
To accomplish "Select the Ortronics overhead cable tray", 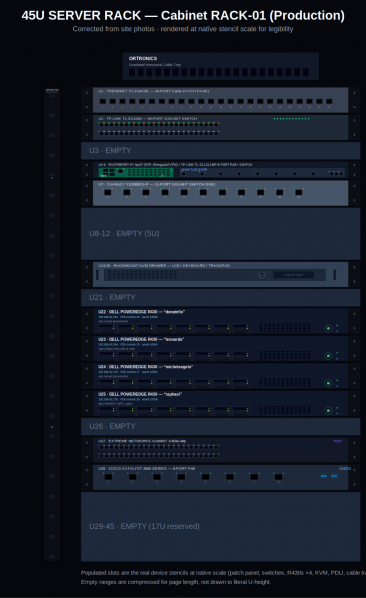I will click(220, 66).
